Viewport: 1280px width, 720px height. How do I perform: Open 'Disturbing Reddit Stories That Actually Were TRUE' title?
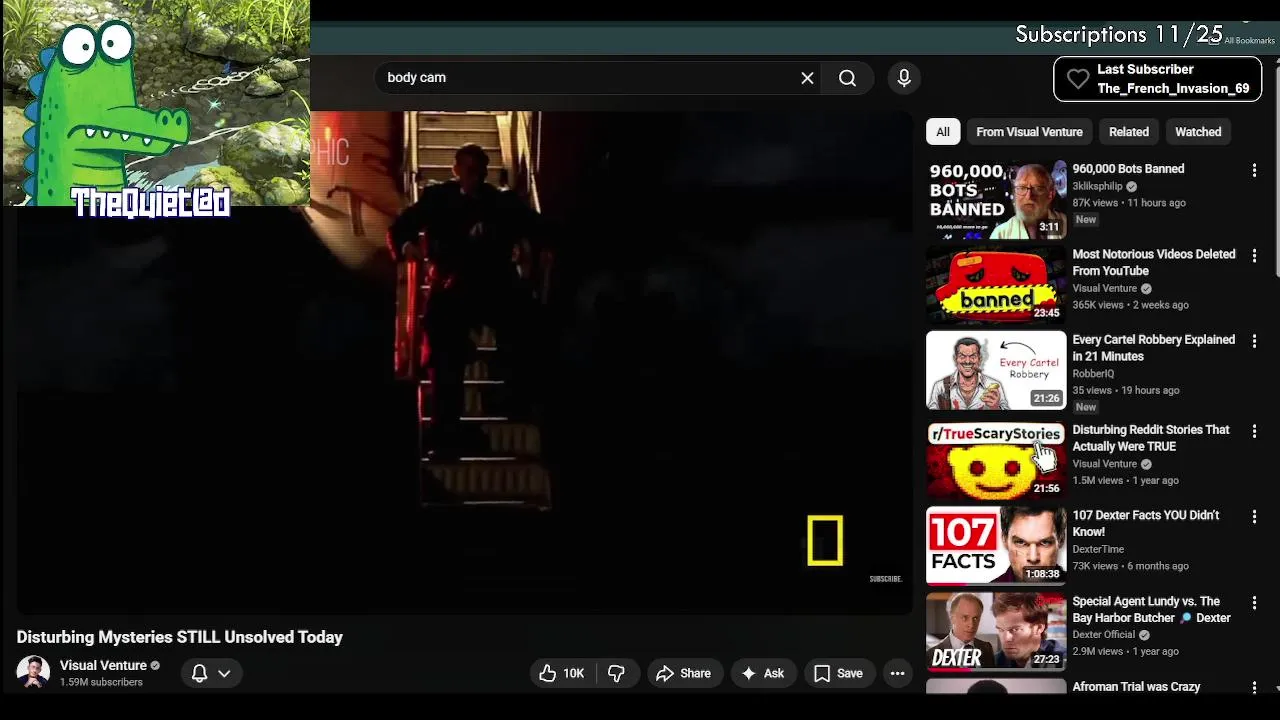tap(1151, 438)
